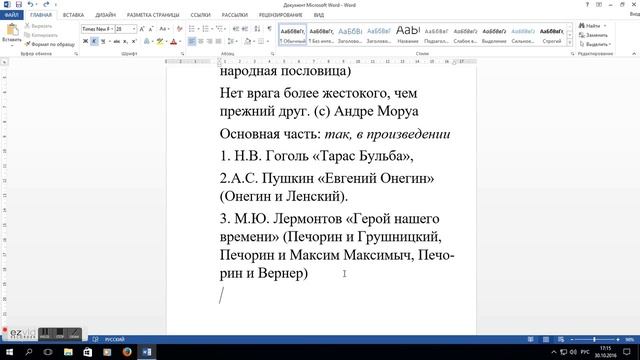
Task: Toggle left paragraph alignment
Action: pyautogui.click(x=192, y=41)
